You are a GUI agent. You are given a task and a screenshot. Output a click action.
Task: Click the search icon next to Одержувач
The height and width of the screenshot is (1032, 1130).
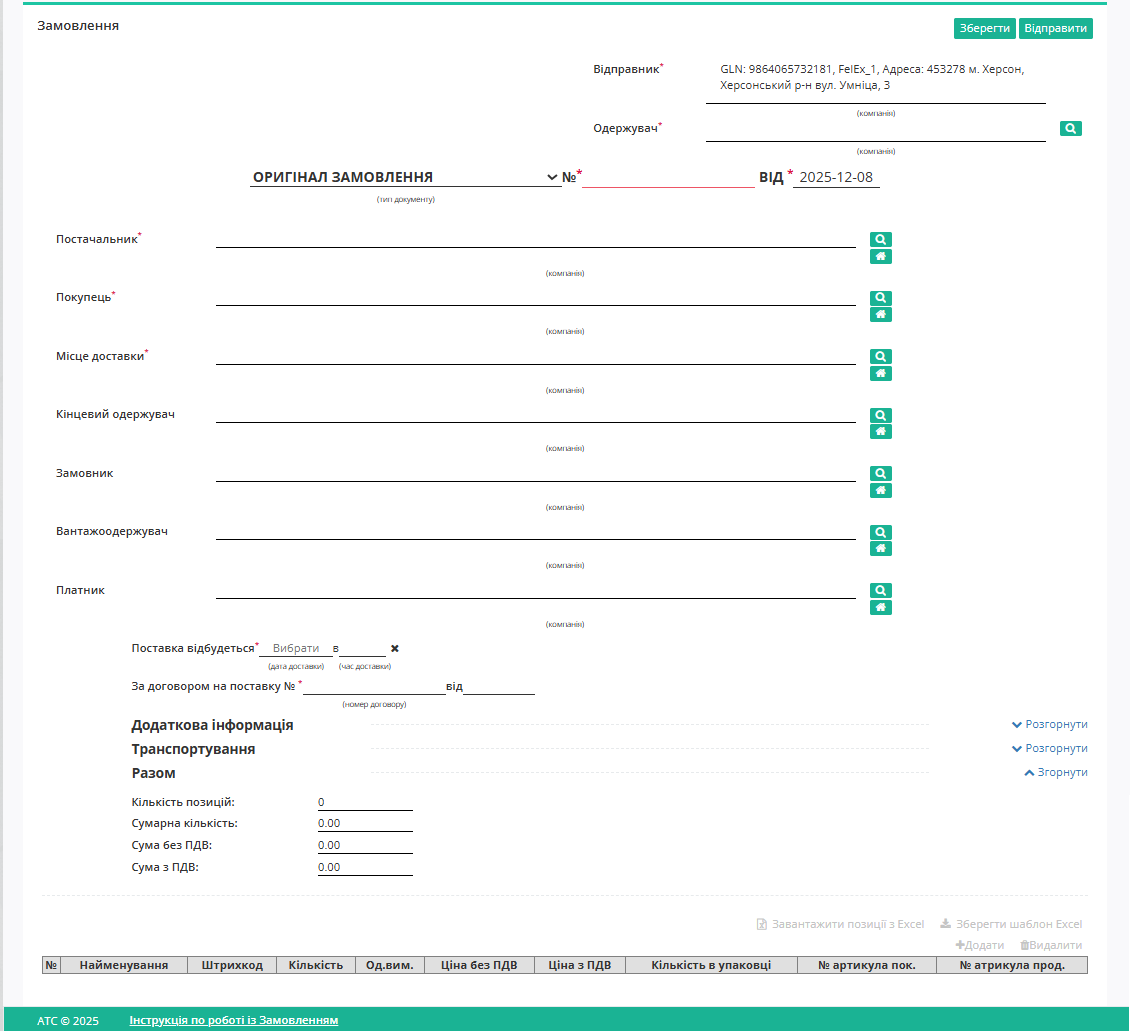(x=1070, y=129)
